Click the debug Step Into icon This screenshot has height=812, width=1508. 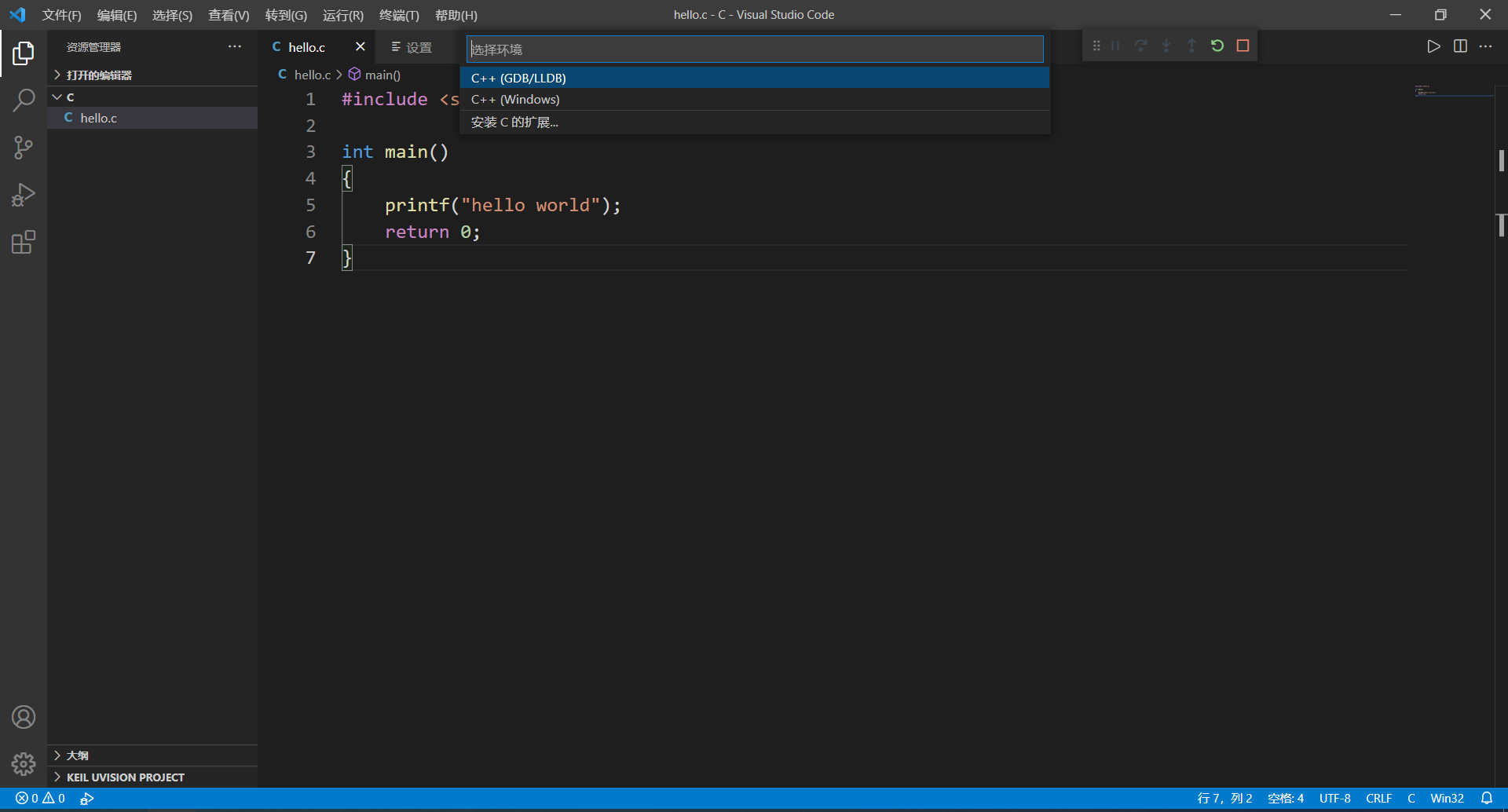click(1166, 46)
